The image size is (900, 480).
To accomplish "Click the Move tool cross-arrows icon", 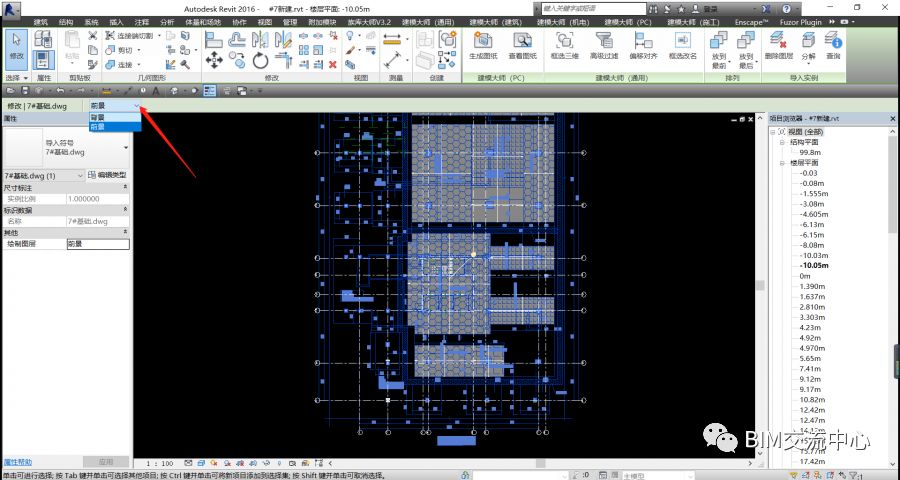I will tap(214, 60).
